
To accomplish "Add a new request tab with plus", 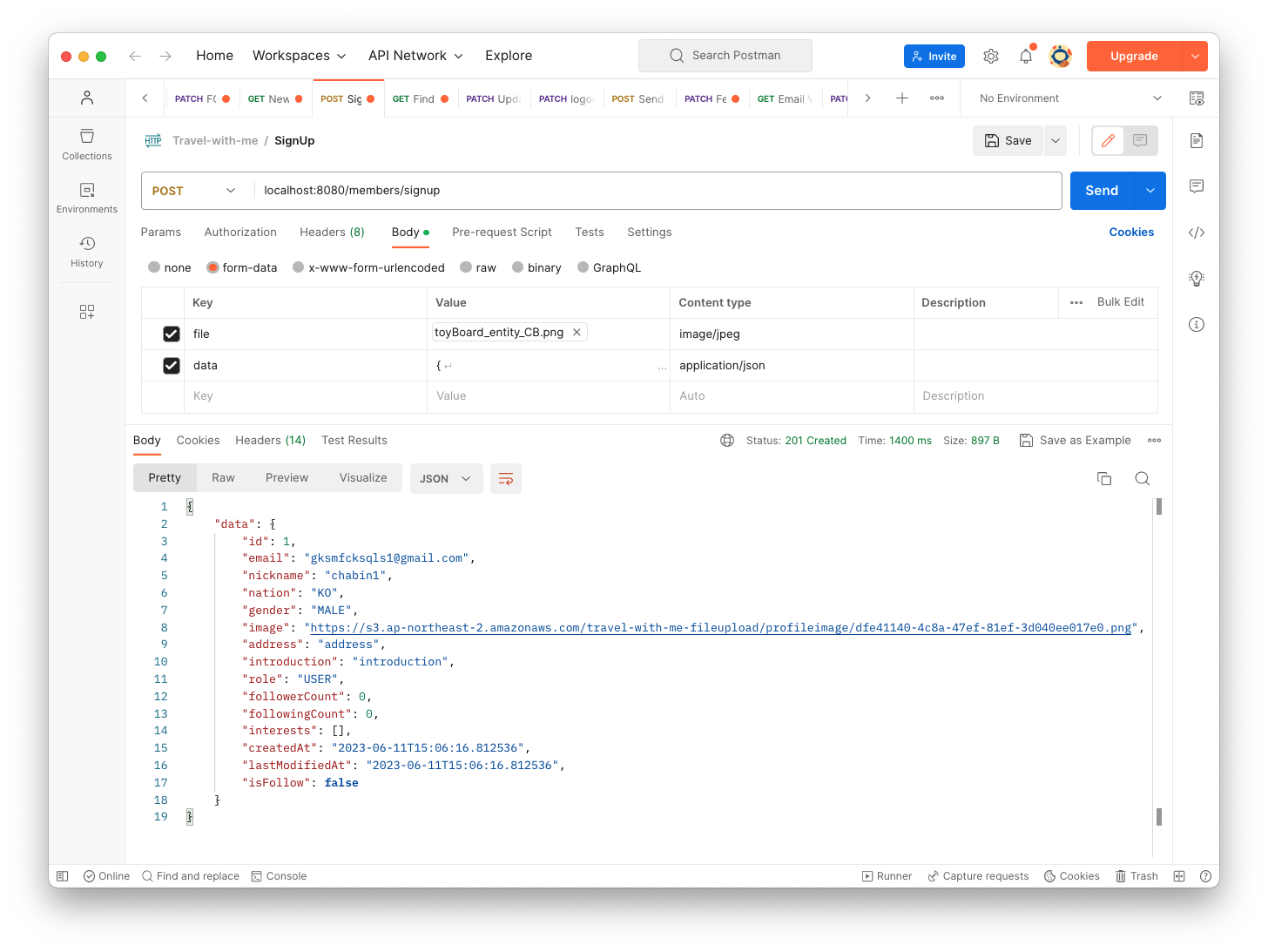I will pos(902,98).
